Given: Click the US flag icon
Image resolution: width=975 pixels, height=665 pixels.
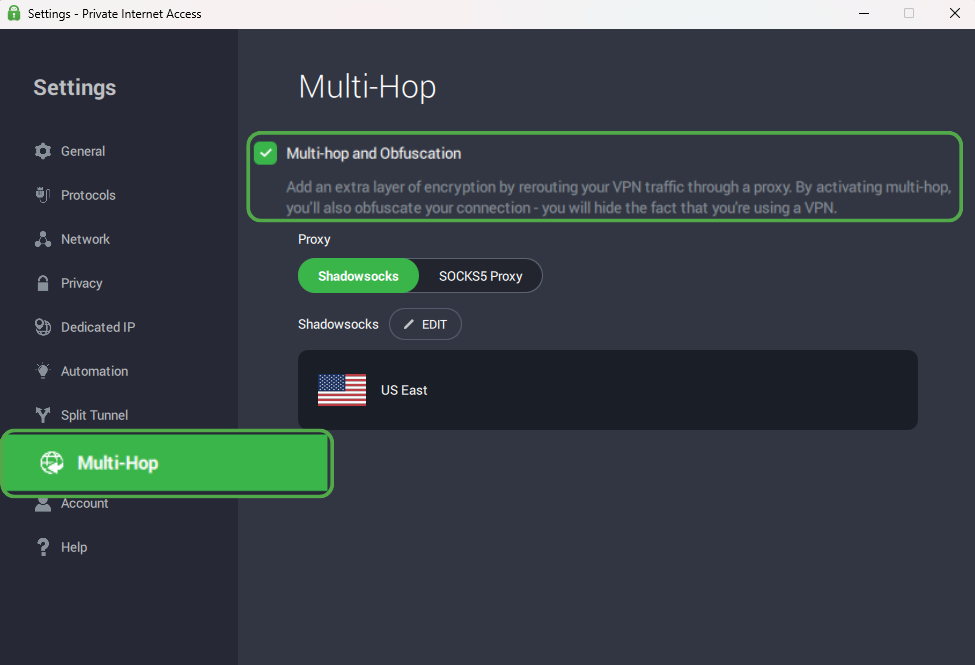Looking at the screenshot, I should 342,390.
